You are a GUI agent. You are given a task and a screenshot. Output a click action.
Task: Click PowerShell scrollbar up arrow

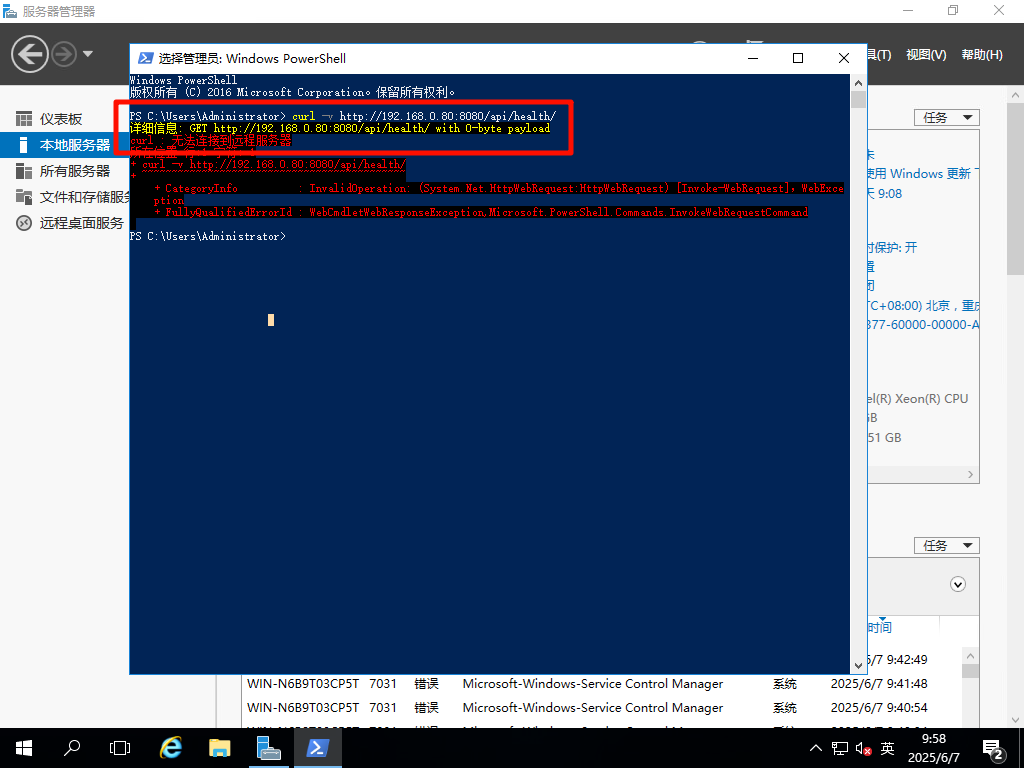coord(858,83)
